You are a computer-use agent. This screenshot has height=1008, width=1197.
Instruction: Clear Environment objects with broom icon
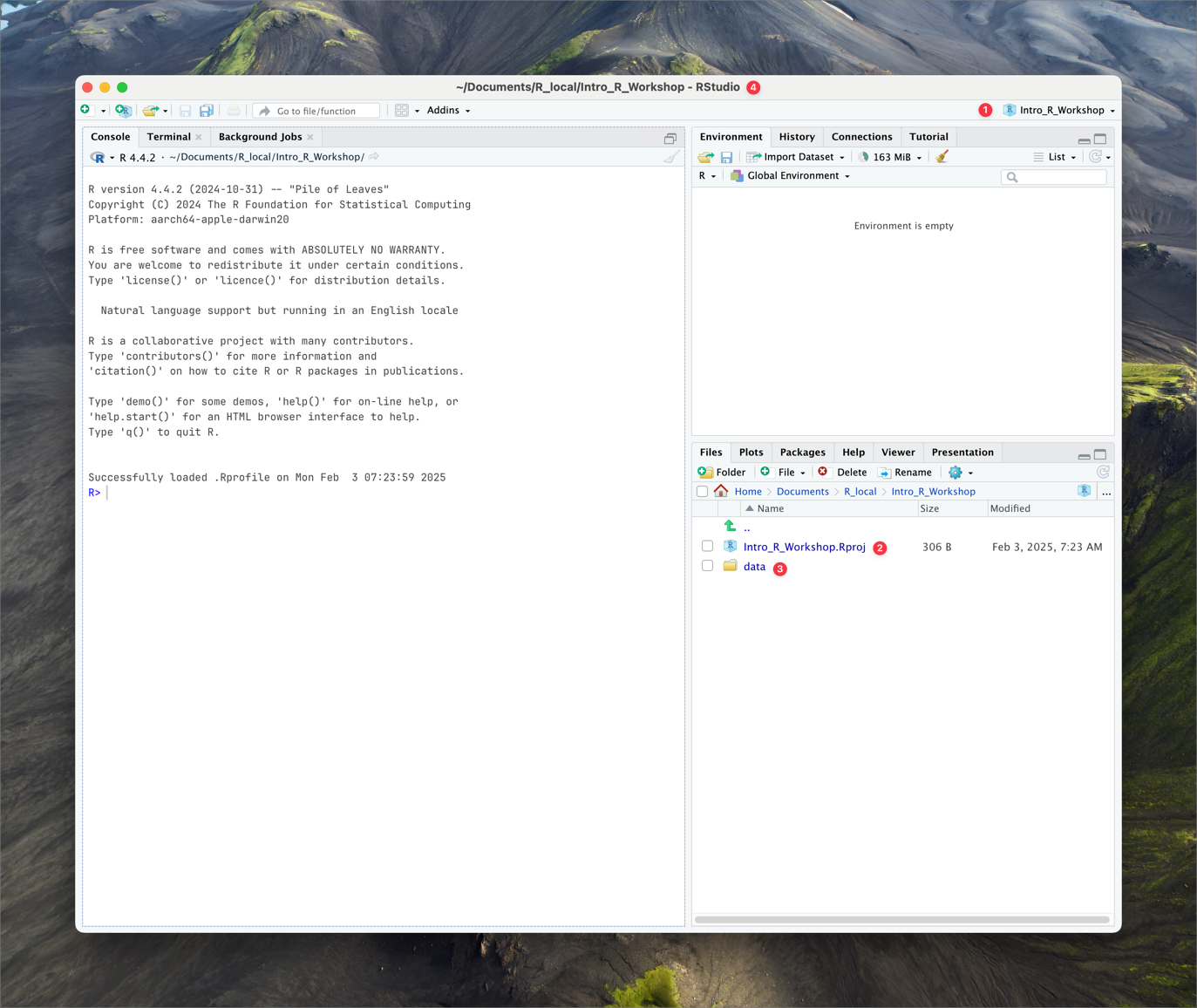coord(942,157)
